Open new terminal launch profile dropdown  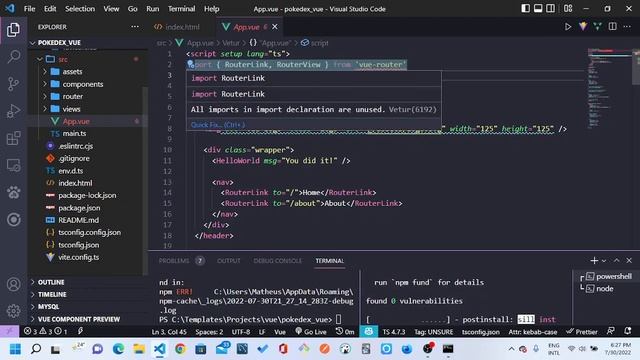pos(604,260)
